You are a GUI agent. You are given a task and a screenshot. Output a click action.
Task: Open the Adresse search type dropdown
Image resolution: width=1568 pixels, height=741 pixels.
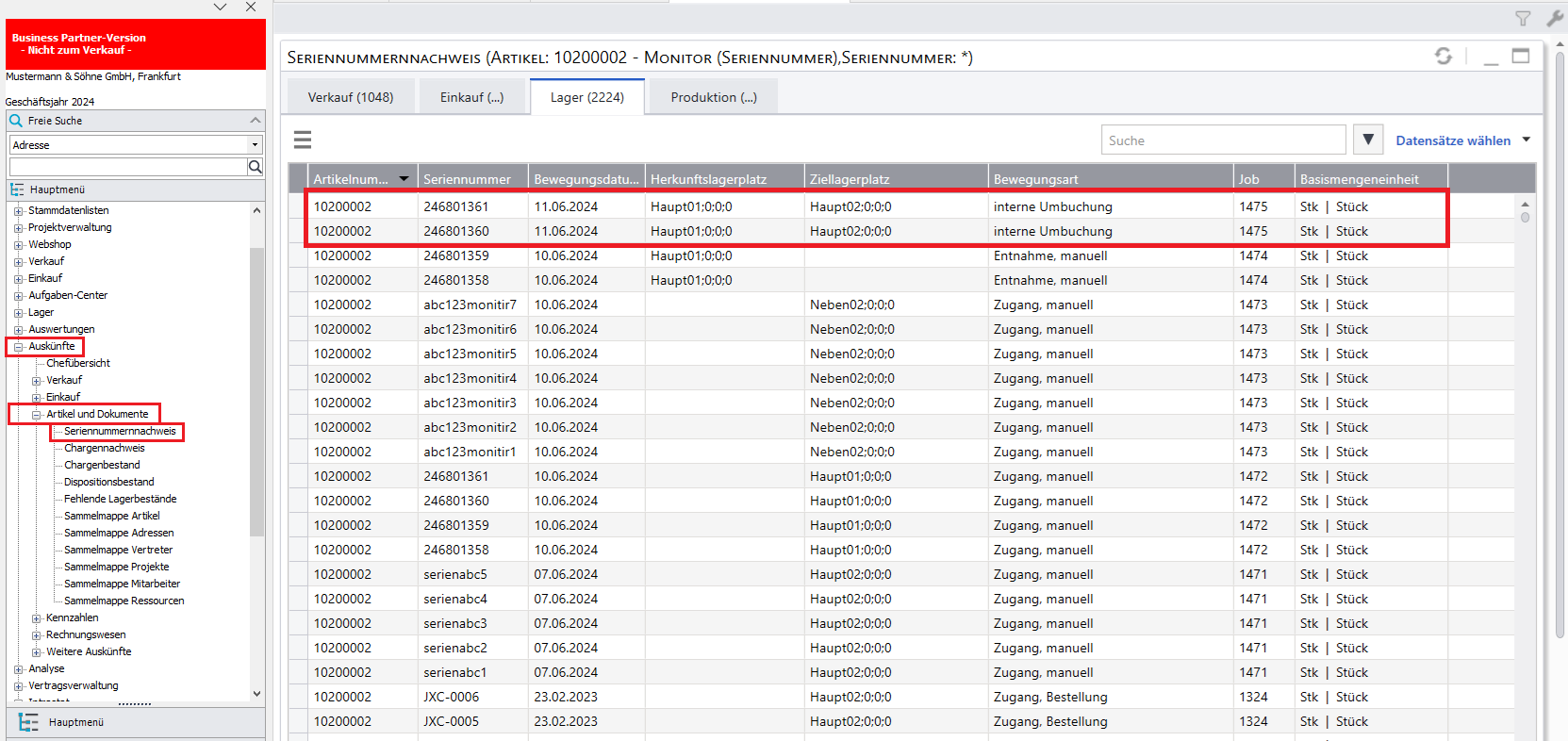point(255,145)
